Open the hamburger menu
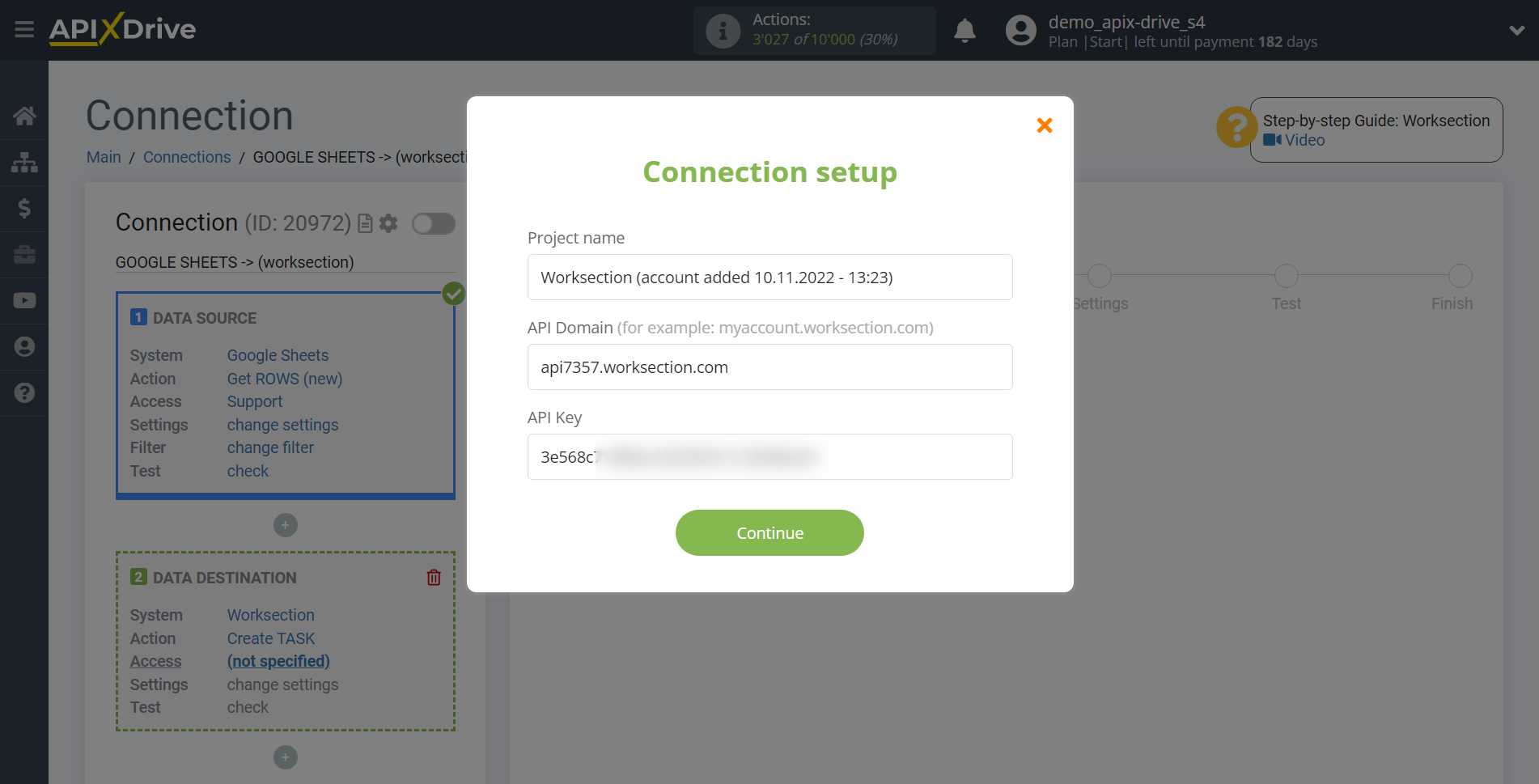1539x784 pixels. pyautogui.click(x=24, y=30)
